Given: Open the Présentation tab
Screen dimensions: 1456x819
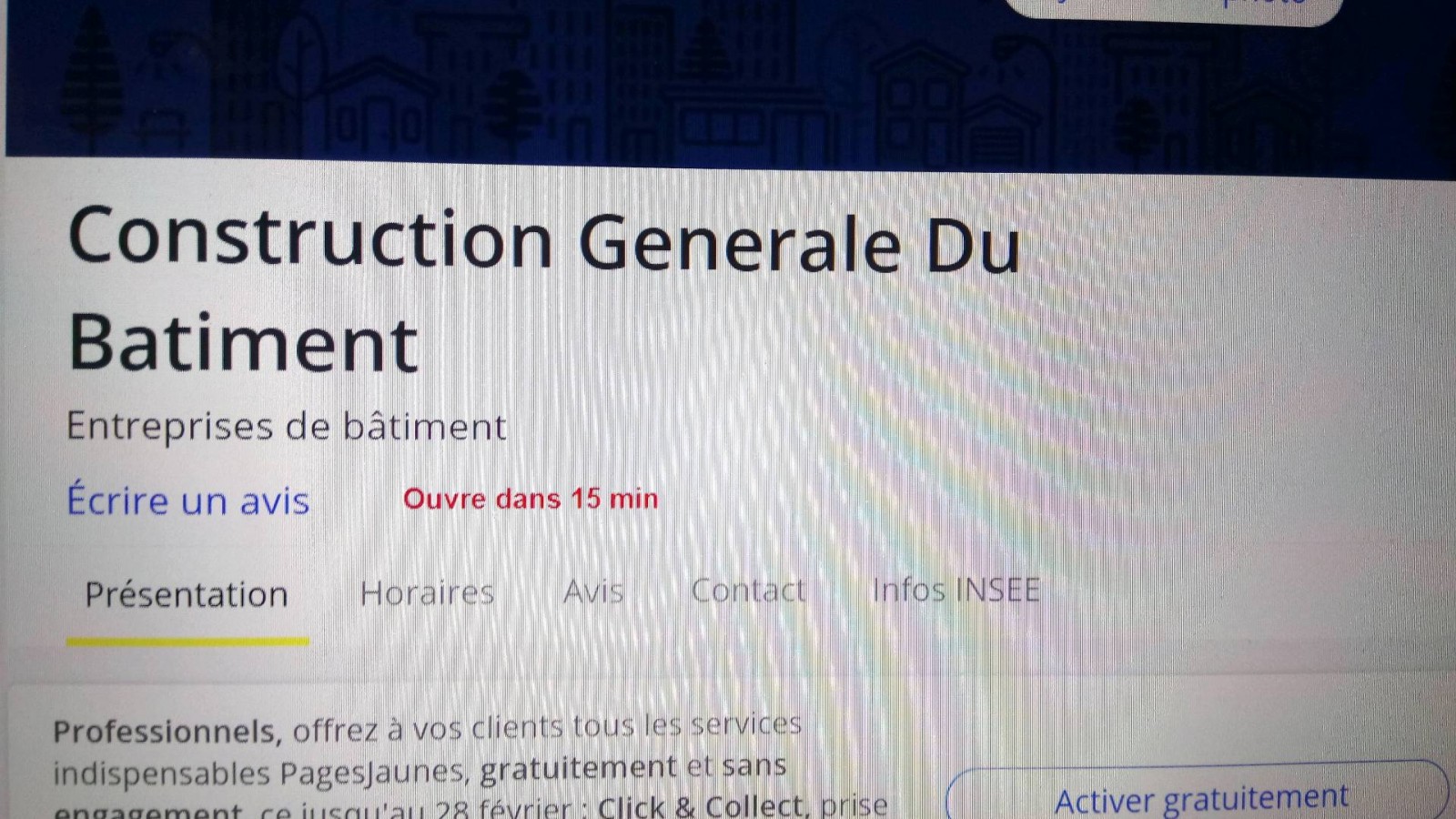Looking at the screenshot, I should [187, 595].
